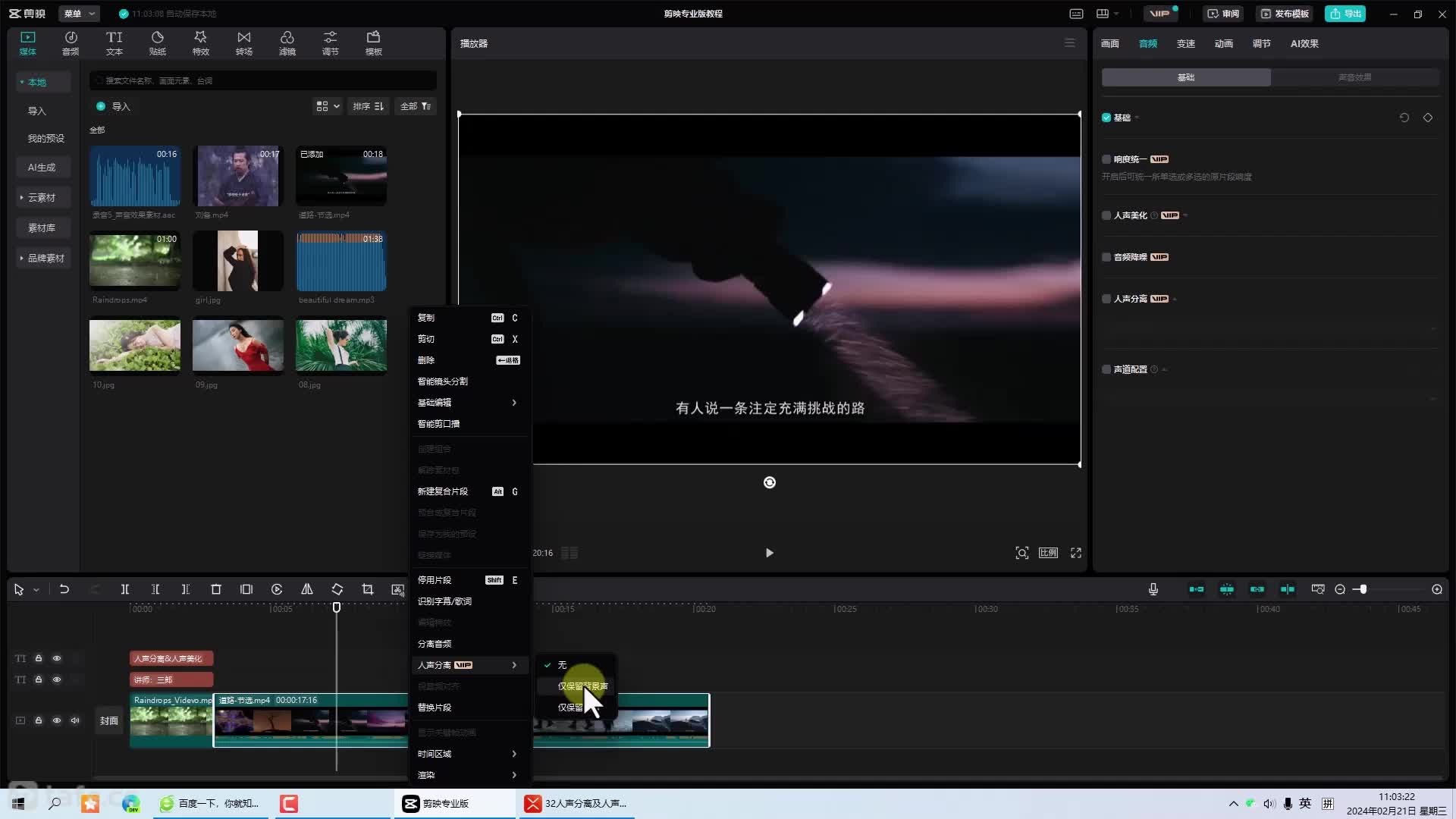Toggle eye visibility of 人声分离&人声美化 track
Screen dimensions: 1456x819
click(57, 658)
